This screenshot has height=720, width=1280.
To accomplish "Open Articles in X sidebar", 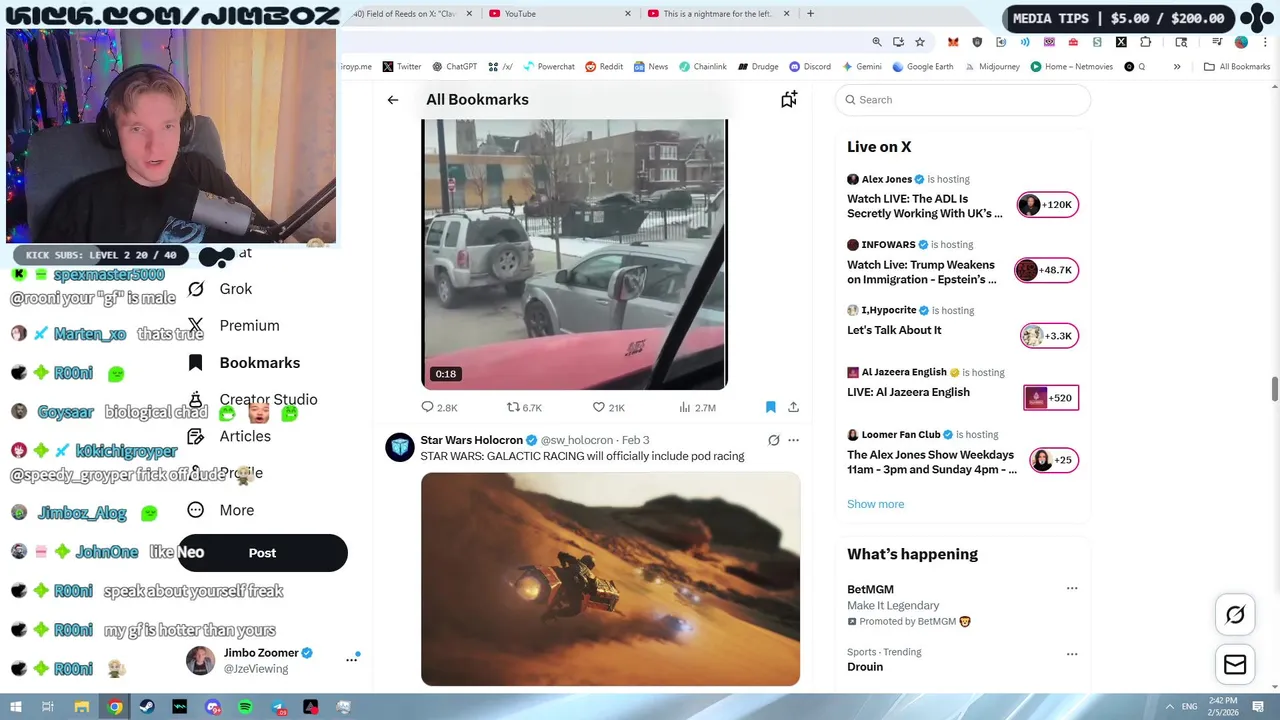I will [230, 436].
